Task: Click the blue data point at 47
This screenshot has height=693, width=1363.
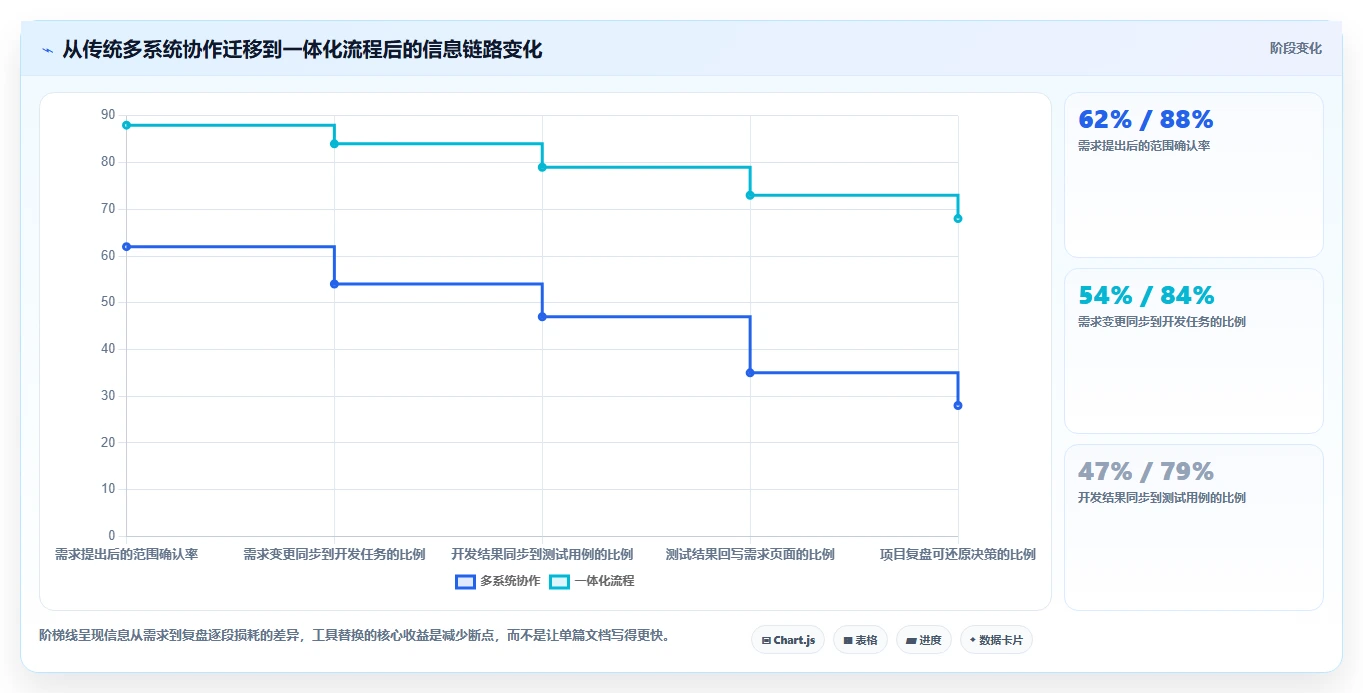Action: pyautogui.click(x=542, y=316)
